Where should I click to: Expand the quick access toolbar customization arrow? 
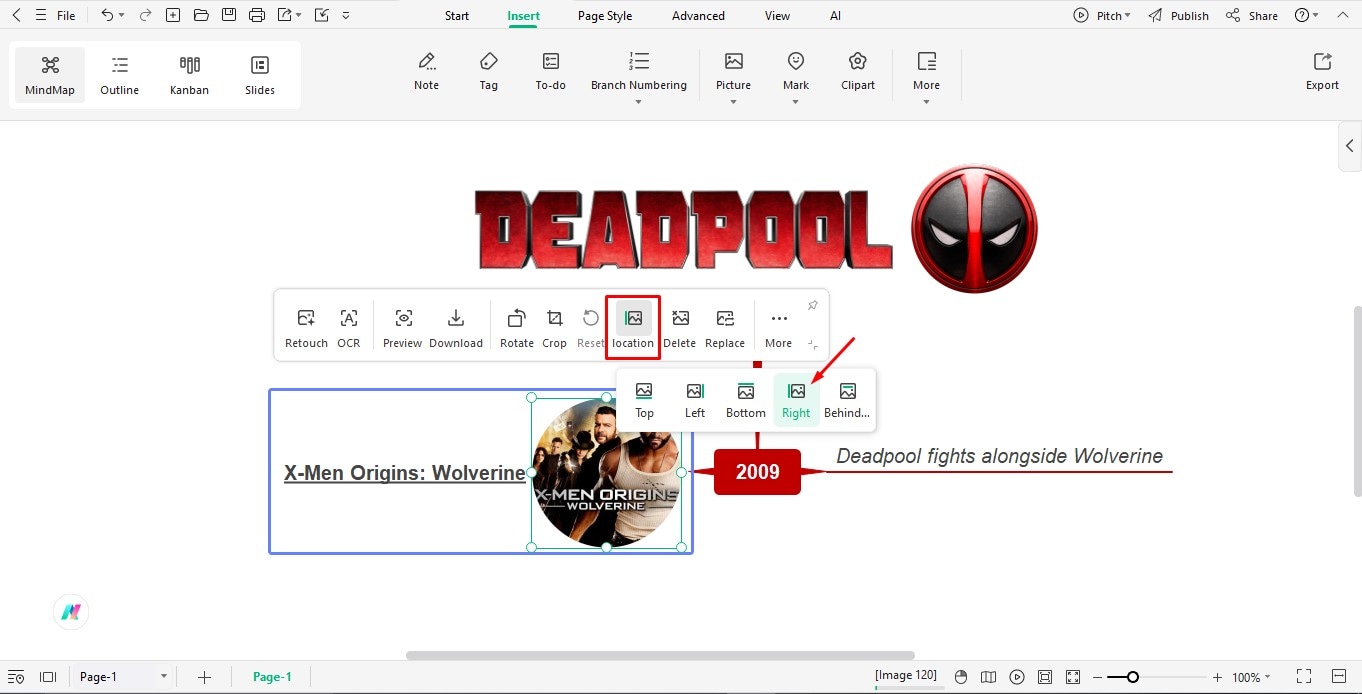[x=346, y=16]
